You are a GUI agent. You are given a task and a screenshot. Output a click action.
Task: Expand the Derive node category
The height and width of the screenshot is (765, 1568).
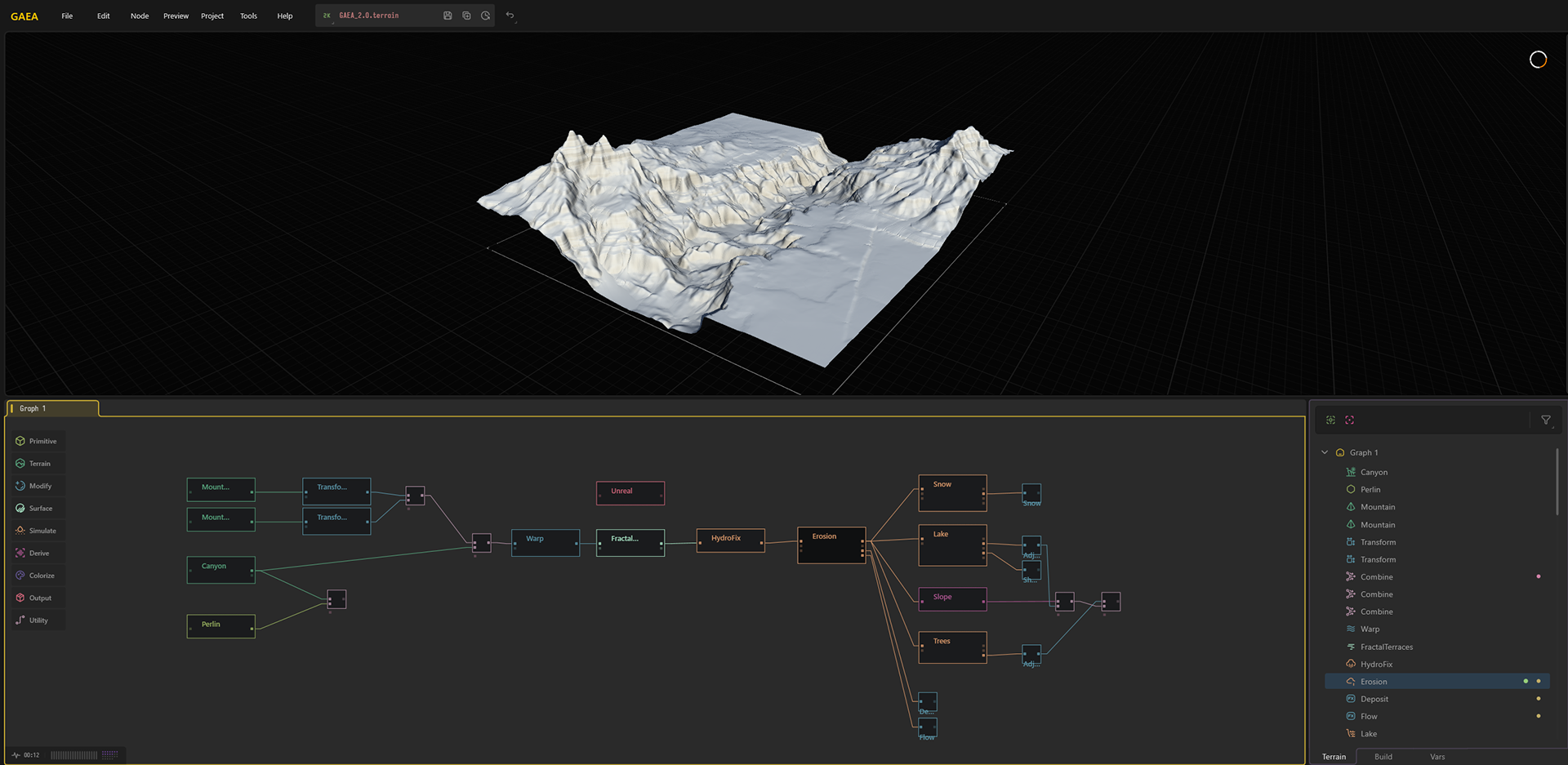(x=37, y=554)
